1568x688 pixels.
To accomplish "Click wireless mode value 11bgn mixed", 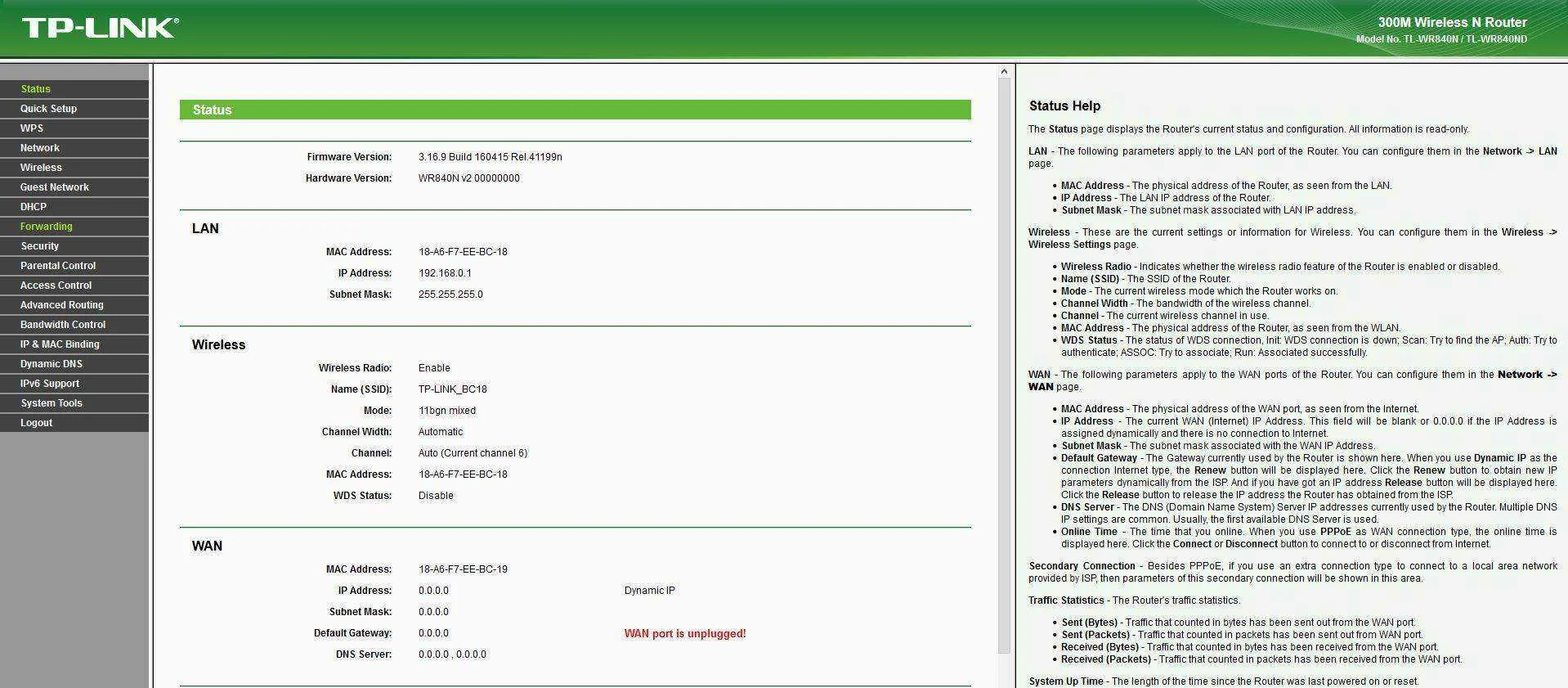I will (447, 411).
